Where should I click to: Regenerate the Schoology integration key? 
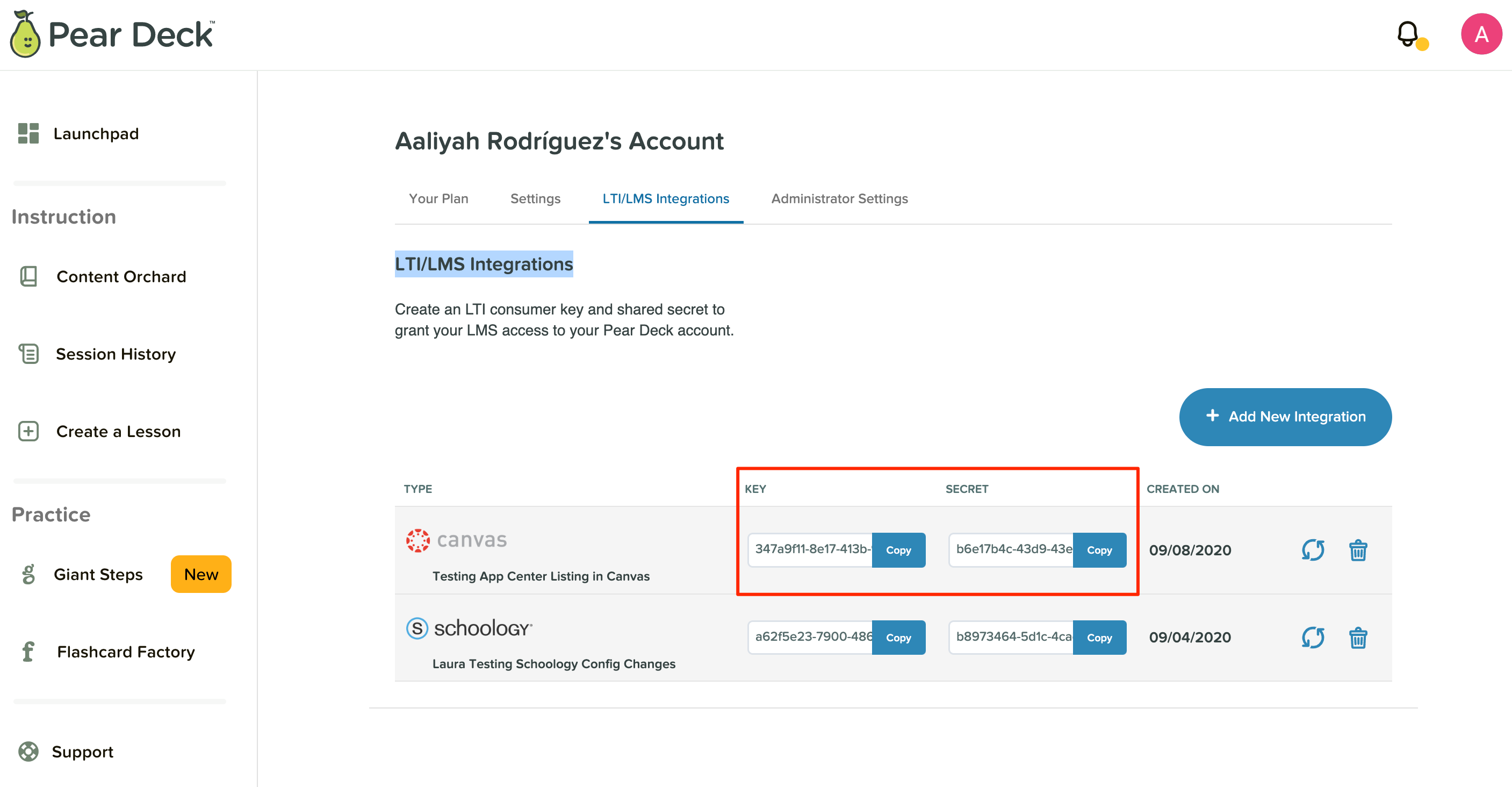click(x=1313, y=637)
